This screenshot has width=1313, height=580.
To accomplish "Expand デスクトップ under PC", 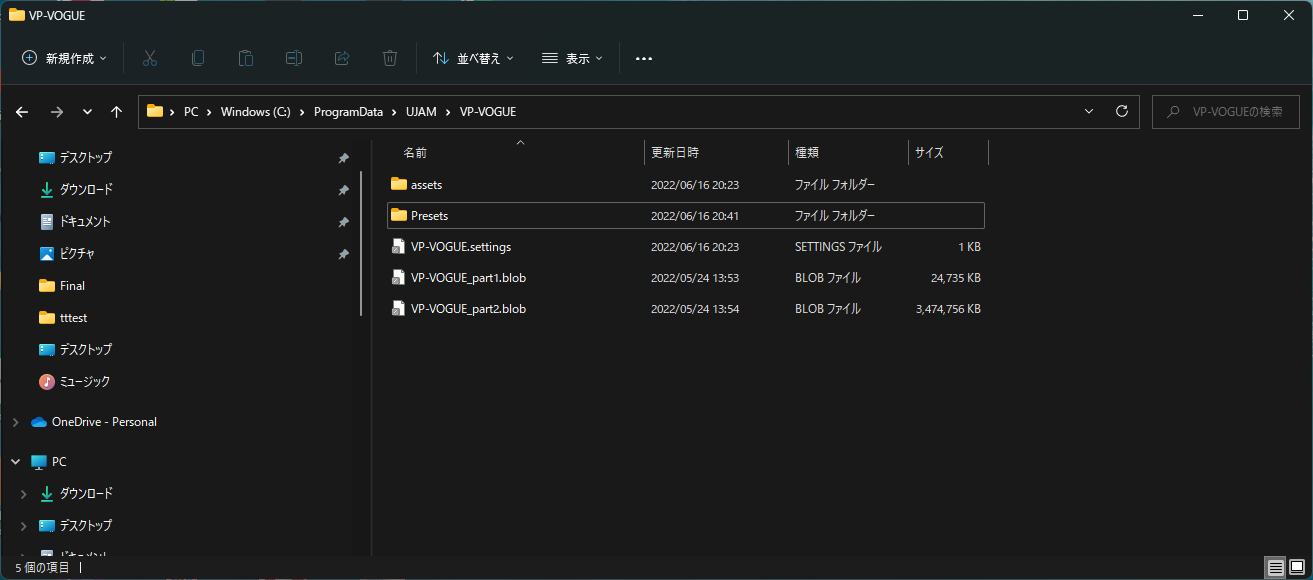I will tap(24, 526).
